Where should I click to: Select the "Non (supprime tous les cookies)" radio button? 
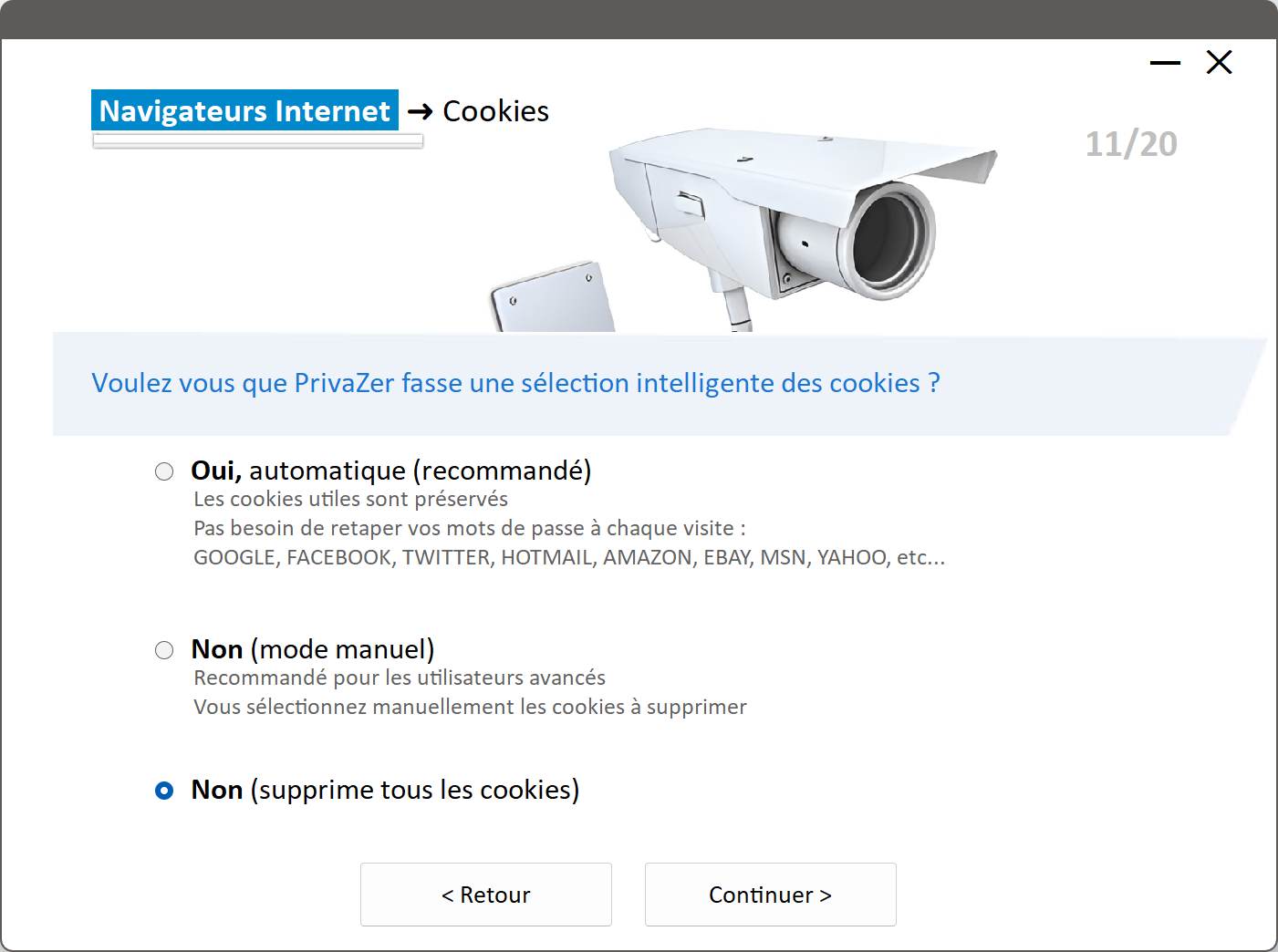[x=164, y=791]
